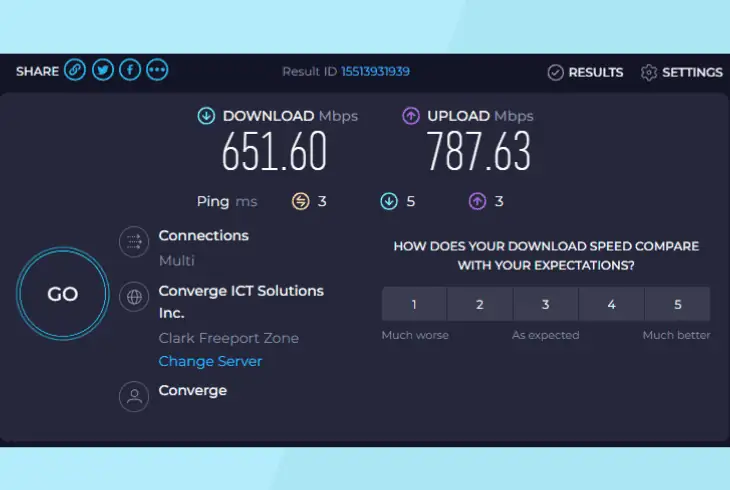The width and height of the screenshot is (730, 490).
Task: Click the Converge user profile icon
Action: pos(134,396)
